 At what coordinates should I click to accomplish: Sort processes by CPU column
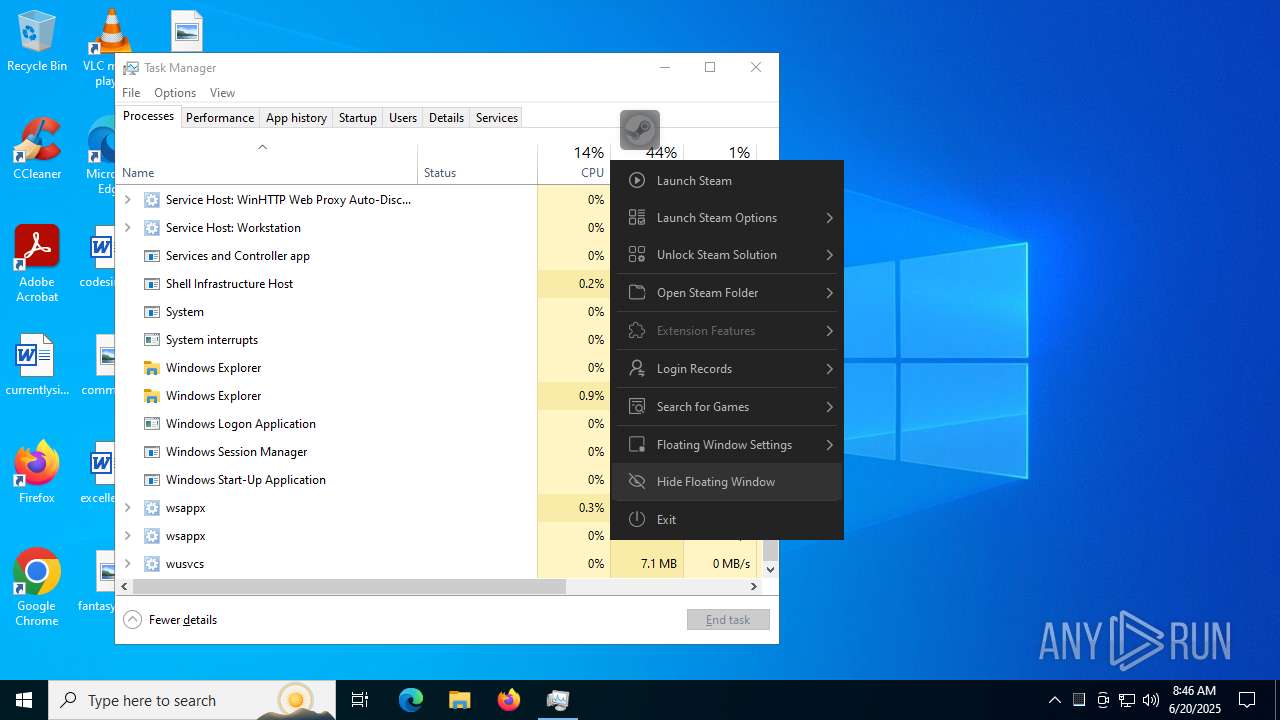(x=574, y=164)
